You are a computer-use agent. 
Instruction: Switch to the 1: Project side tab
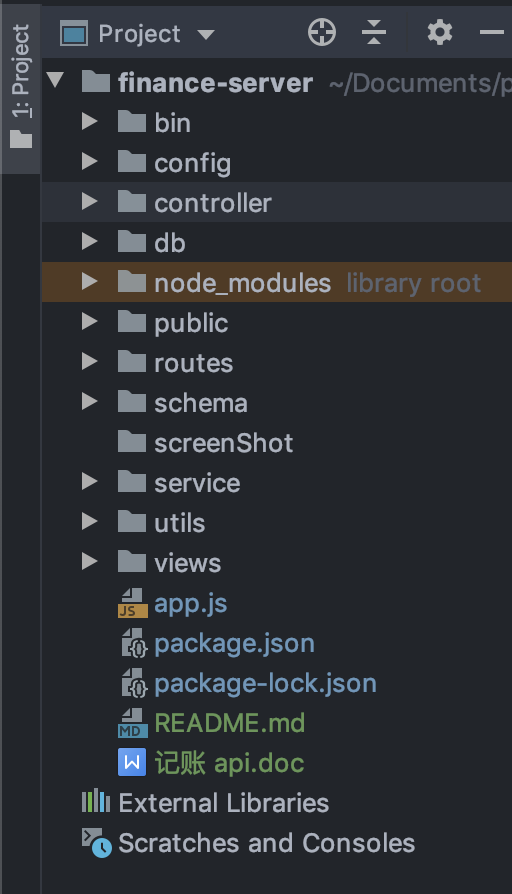[x=21, y=87]
